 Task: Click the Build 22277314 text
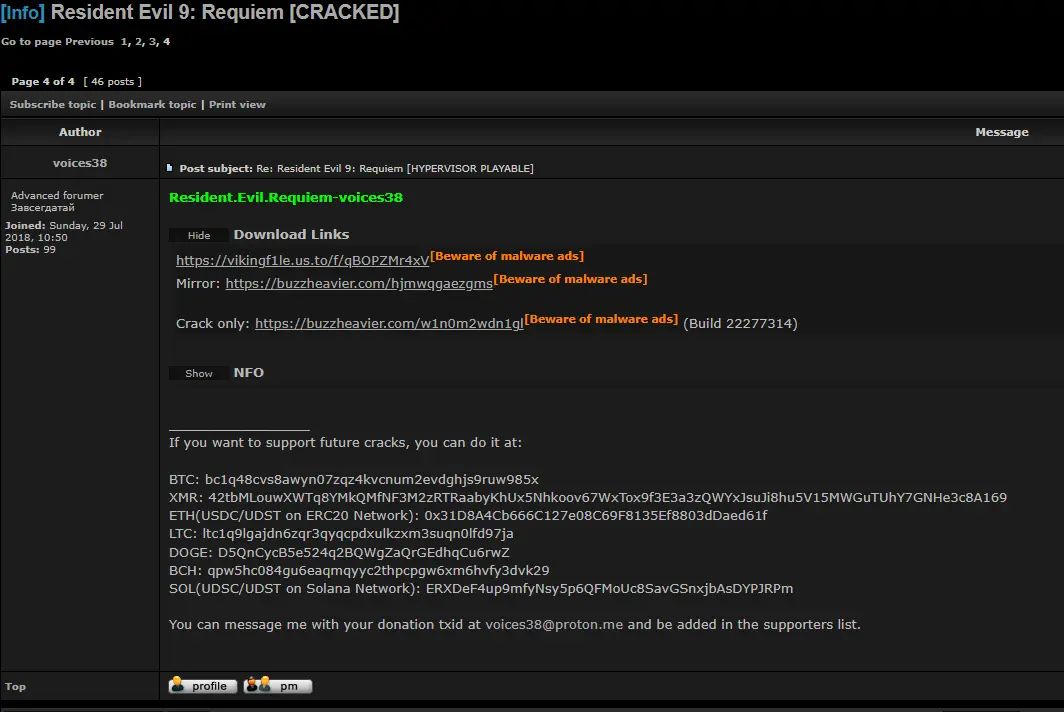(740, 323)
